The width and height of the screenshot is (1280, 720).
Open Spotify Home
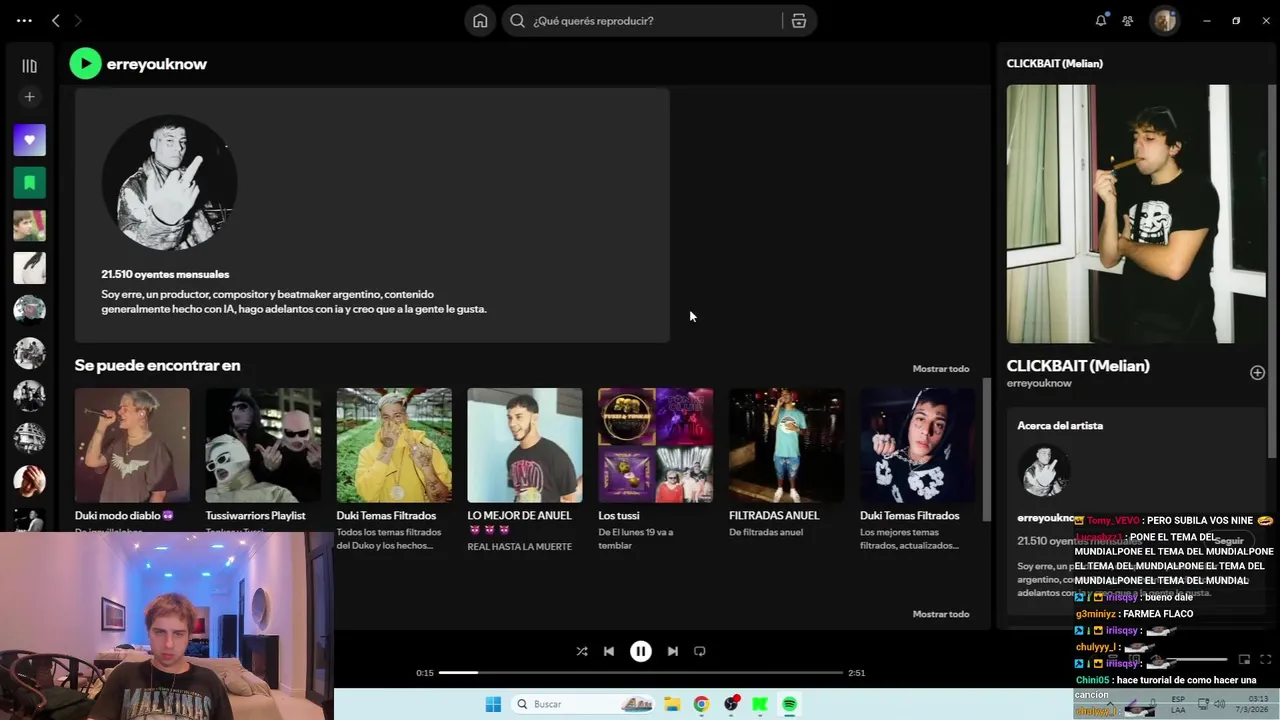click(480, 21)
